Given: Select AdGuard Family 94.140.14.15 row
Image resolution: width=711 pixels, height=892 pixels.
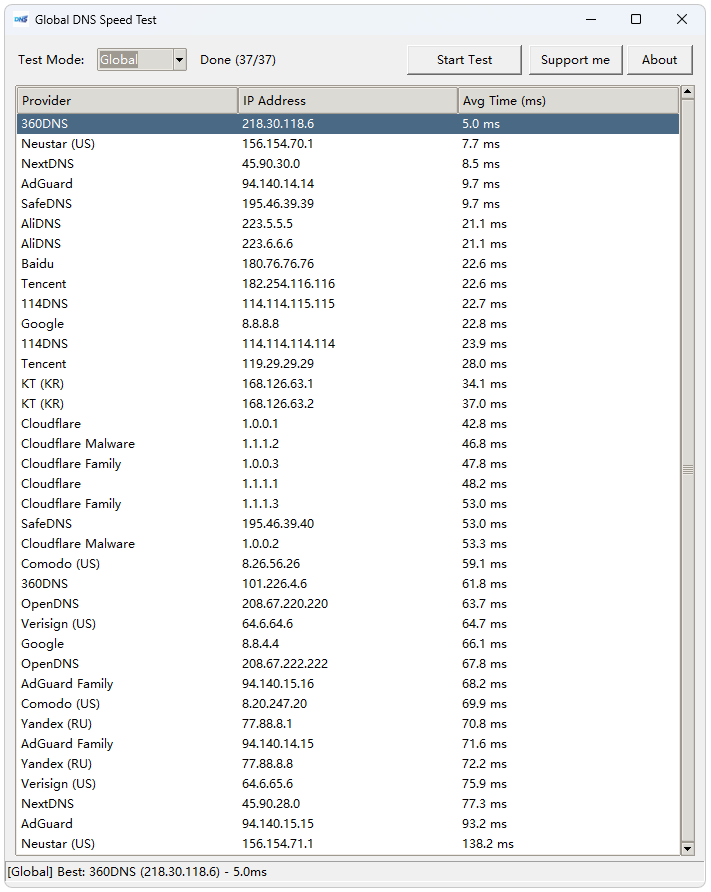Looking at the screenshot, I should 348,744.
